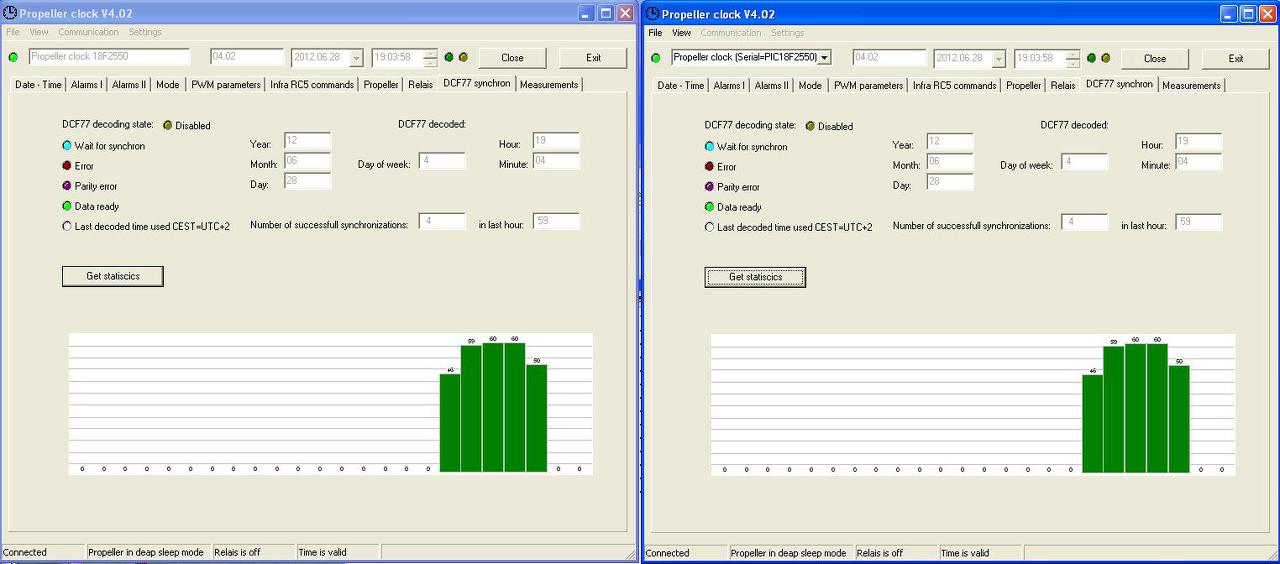Select Last decoded time used radio in left window

[x=67, y=226]
